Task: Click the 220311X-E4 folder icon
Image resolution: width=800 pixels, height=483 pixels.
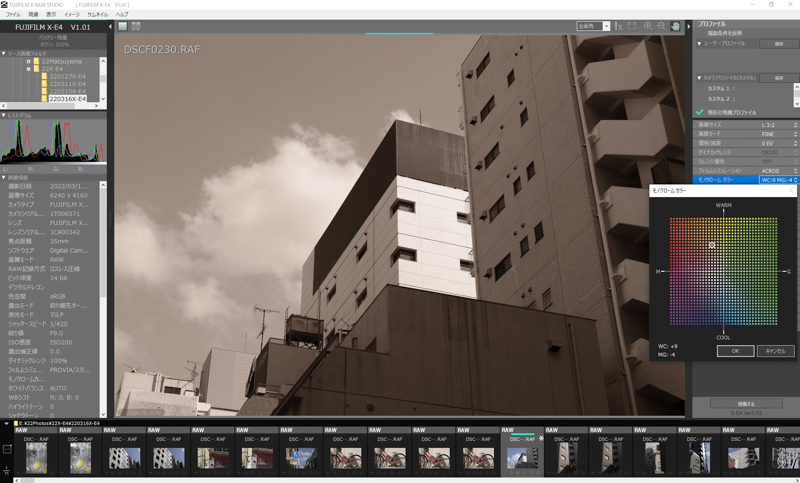Action: pos(44,84)
